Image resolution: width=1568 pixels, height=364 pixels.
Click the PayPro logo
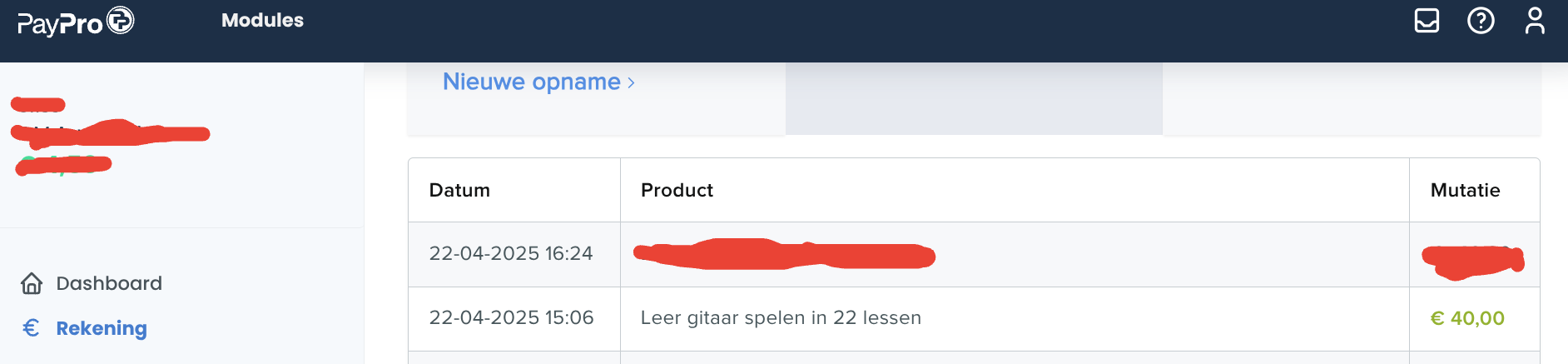pyautogui.click(x=76, y=22)
